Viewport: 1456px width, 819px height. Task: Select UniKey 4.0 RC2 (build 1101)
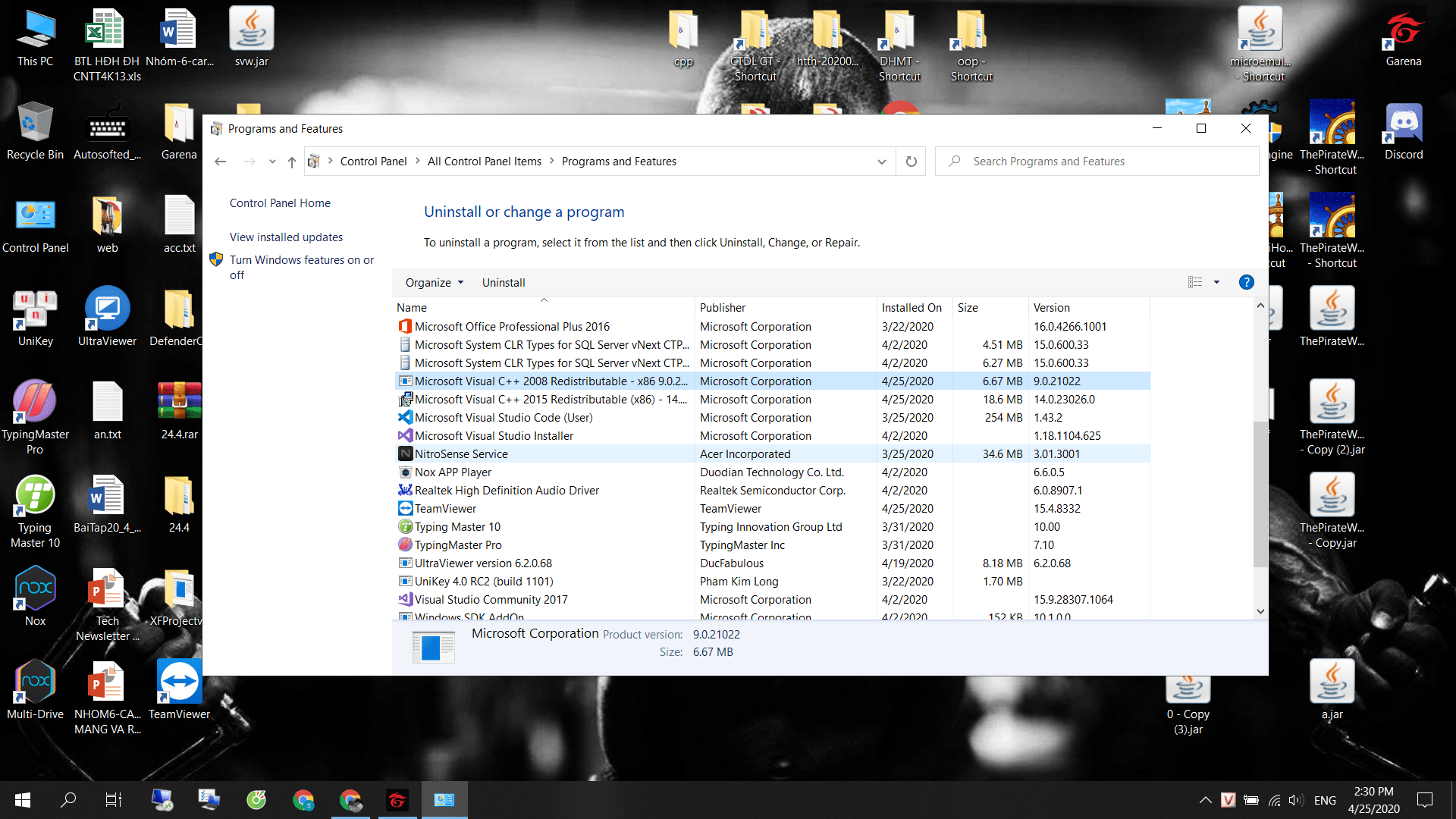coord(773,581)
